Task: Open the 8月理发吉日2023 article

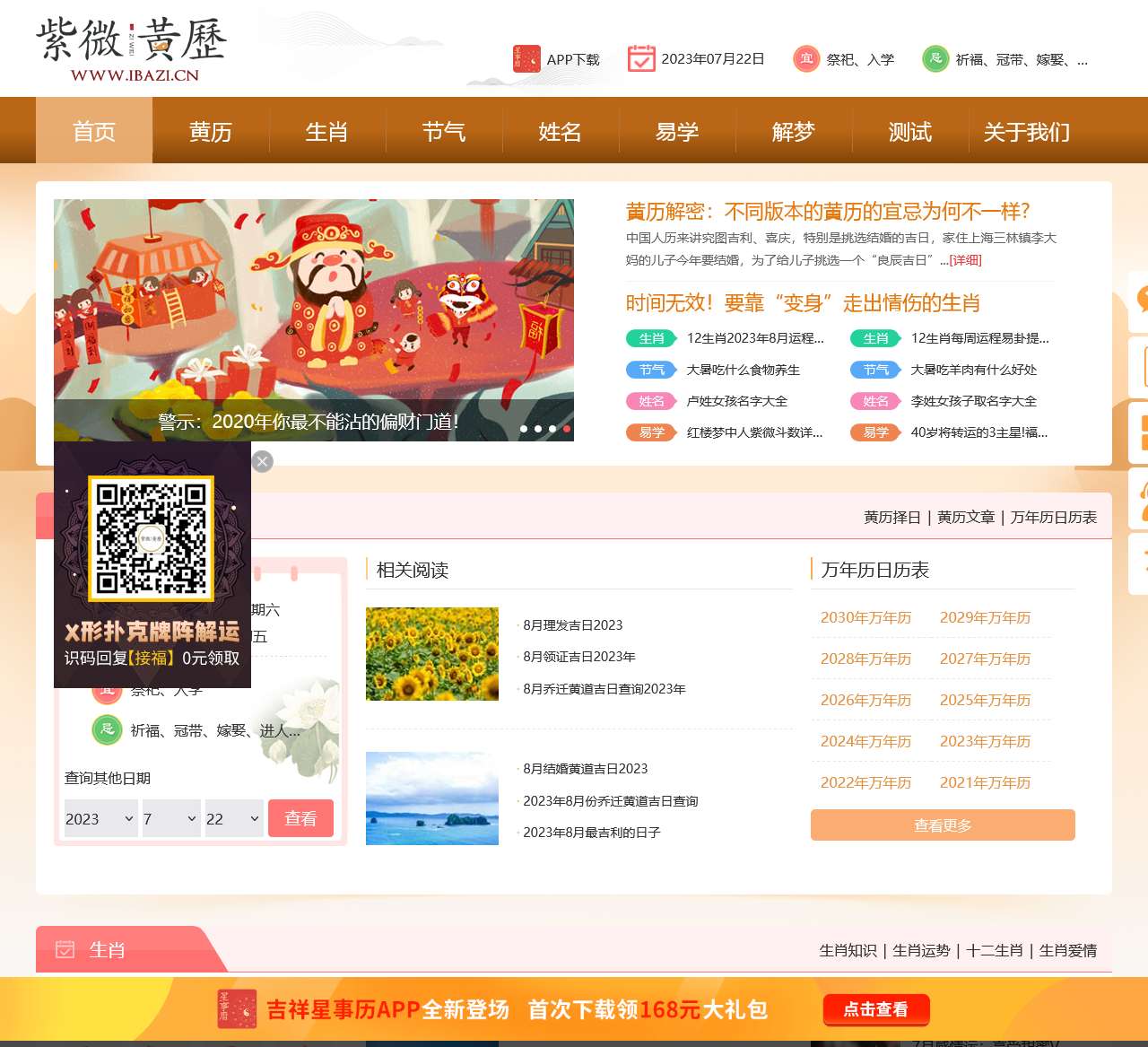Action: [573, 625]
